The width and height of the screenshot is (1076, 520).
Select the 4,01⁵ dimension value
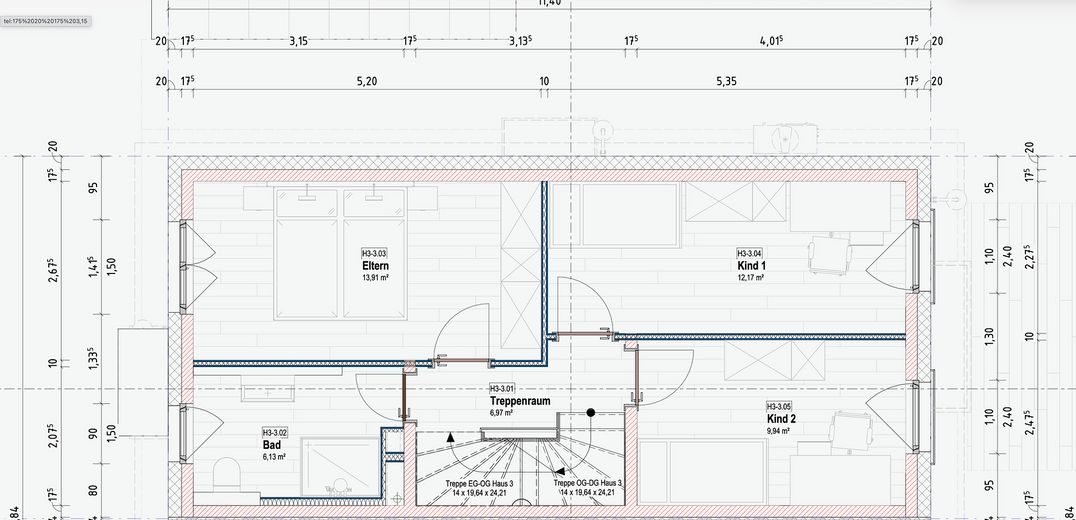(771, 41)
